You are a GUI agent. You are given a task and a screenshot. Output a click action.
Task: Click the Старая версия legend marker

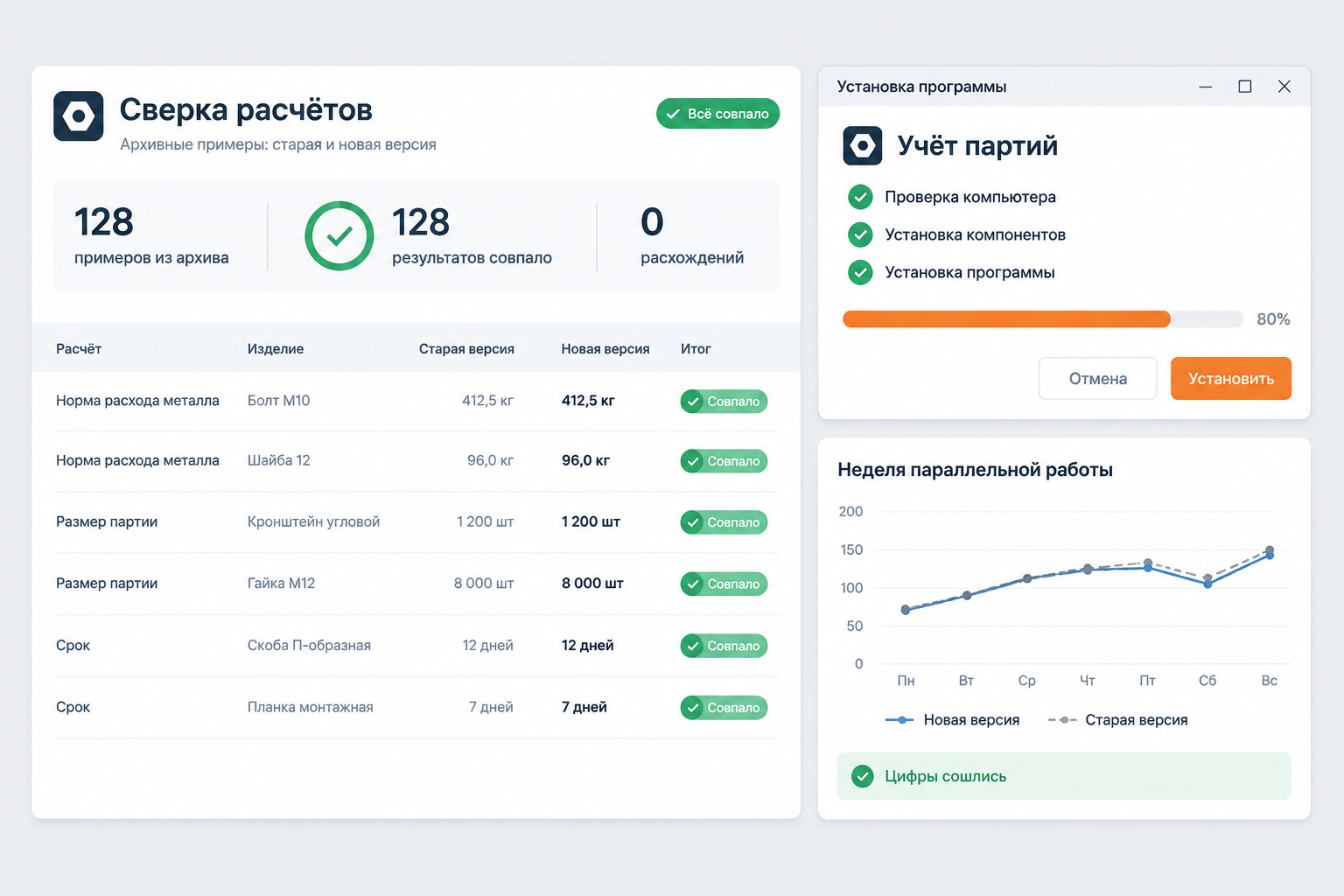tap(1062, 720)
